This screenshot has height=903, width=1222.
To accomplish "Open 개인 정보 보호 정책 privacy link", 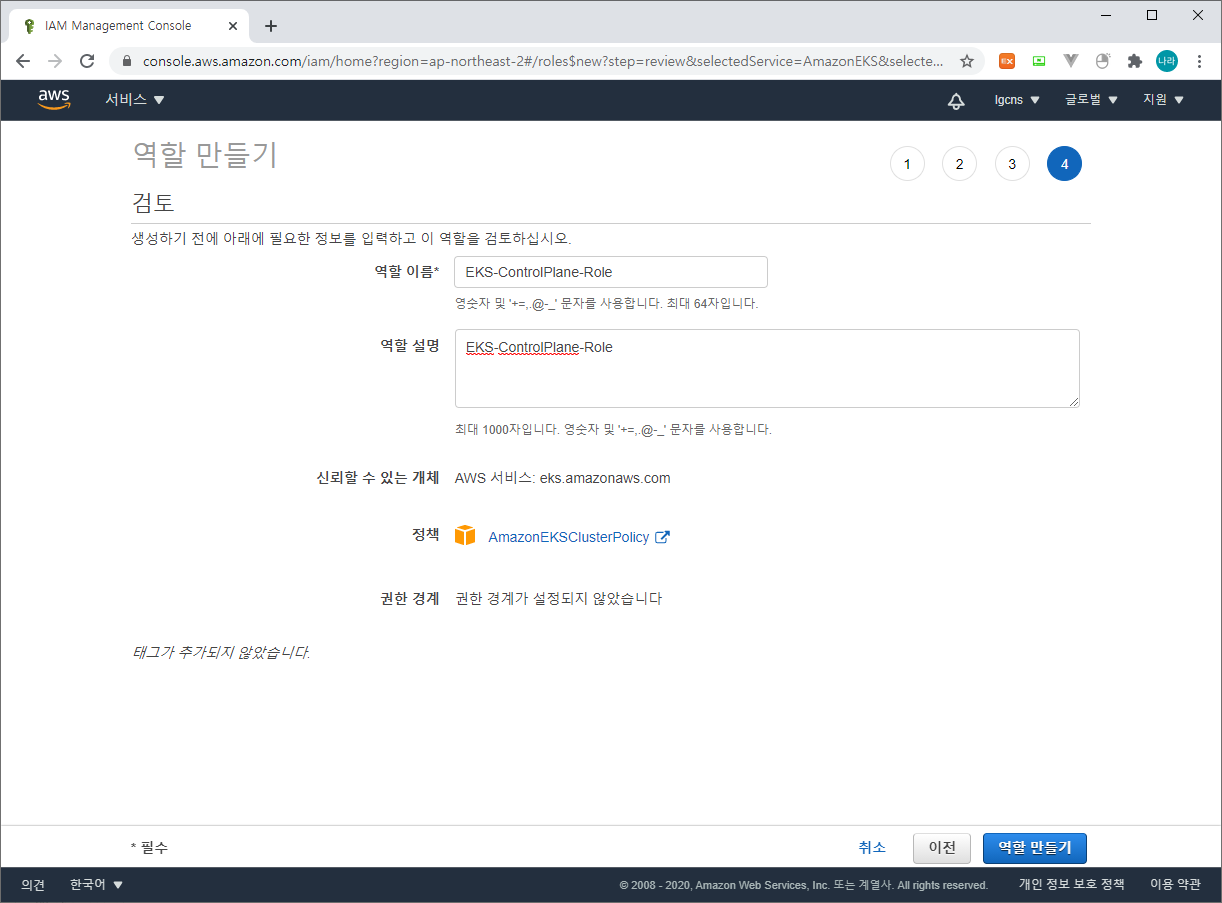I will [x=1071, y=885].
